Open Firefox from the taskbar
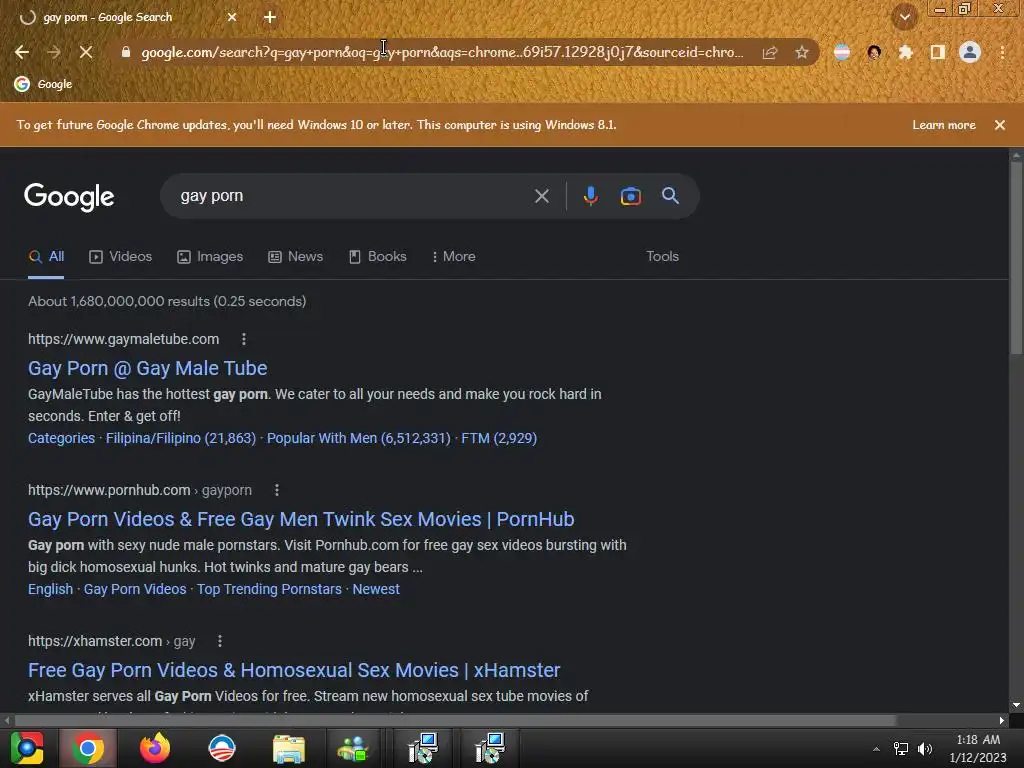The width and height of the screenshot is (1024, 768). pos(155,748)
